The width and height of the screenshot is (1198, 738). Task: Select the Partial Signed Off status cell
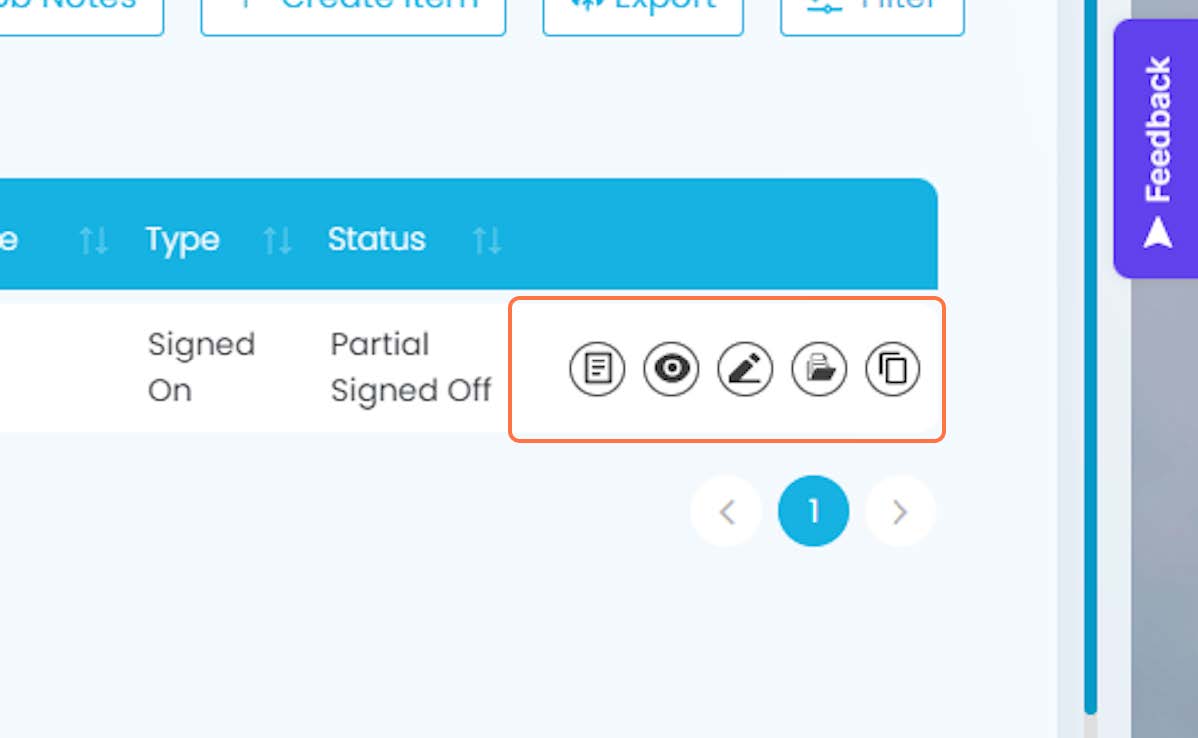tap(410, 367)
